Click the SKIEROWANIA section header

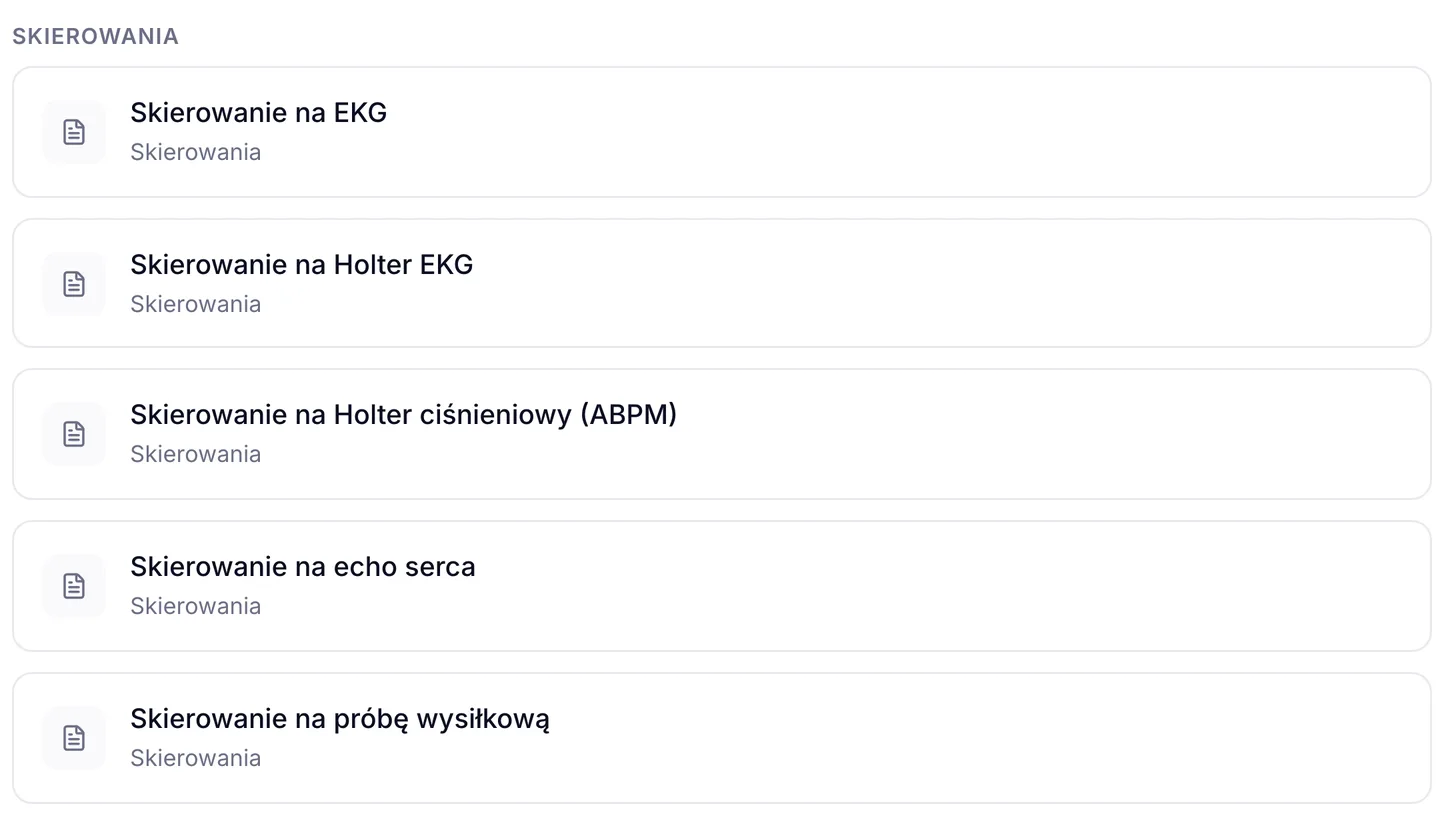(x=95, y=36)
